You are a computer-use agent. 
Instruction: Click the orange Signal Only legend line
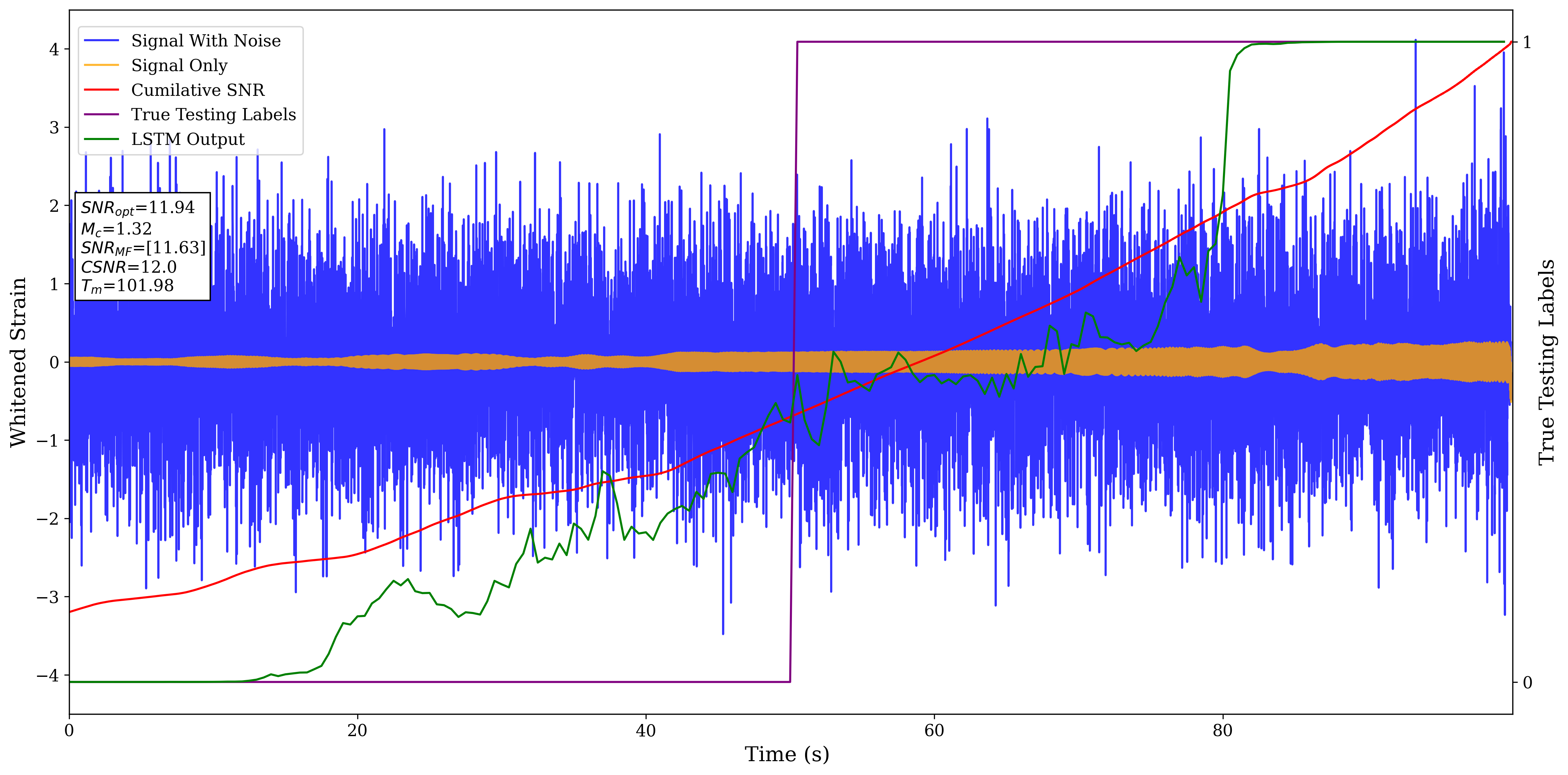tap(101, 65)
